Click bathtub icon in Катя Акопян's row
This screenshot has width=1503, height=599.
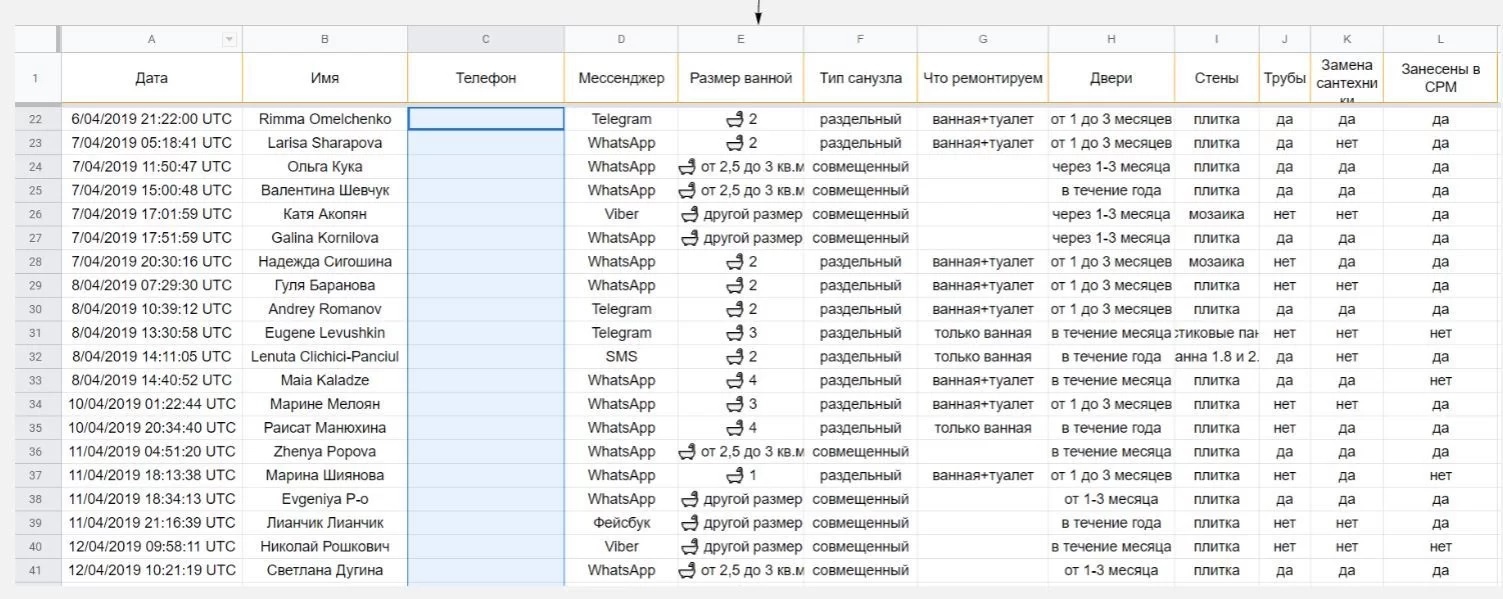(x=689, y=214)
